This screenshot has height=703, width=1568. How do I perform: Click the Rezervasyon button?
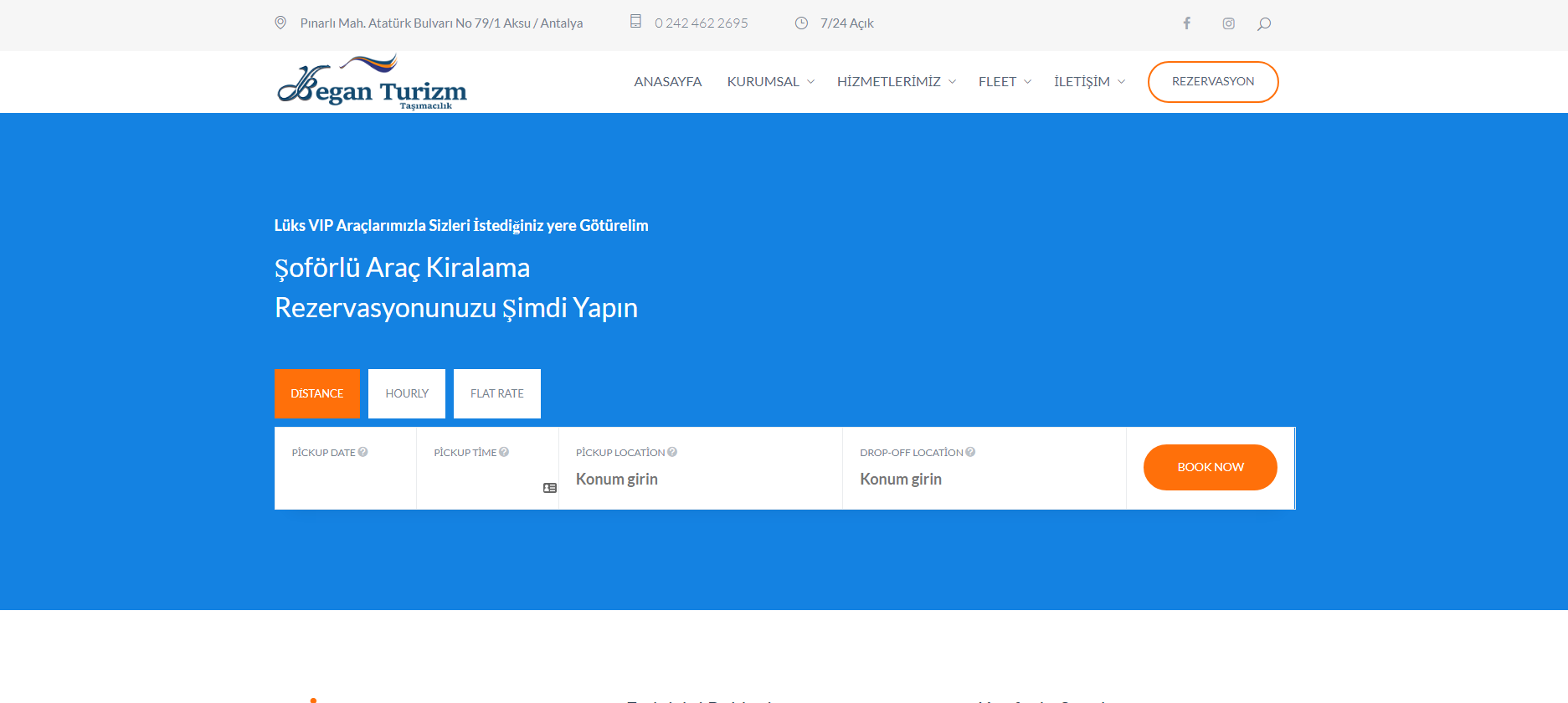(1212, 82)
